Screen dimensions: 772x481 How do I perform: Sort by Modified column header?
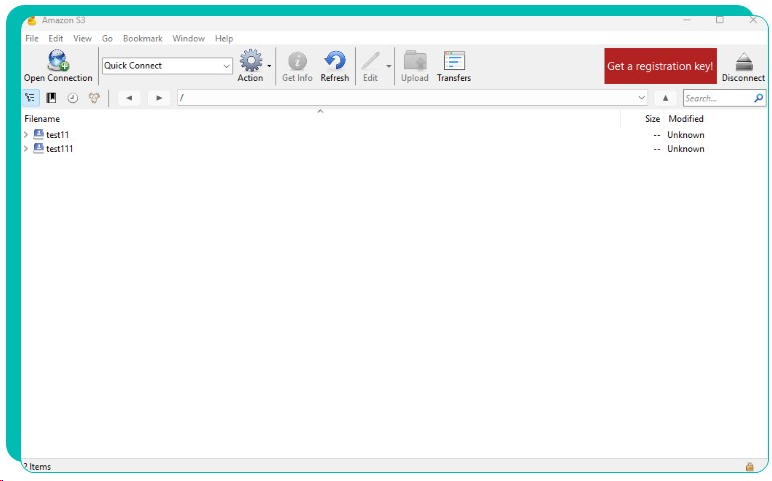click(686, 119)
